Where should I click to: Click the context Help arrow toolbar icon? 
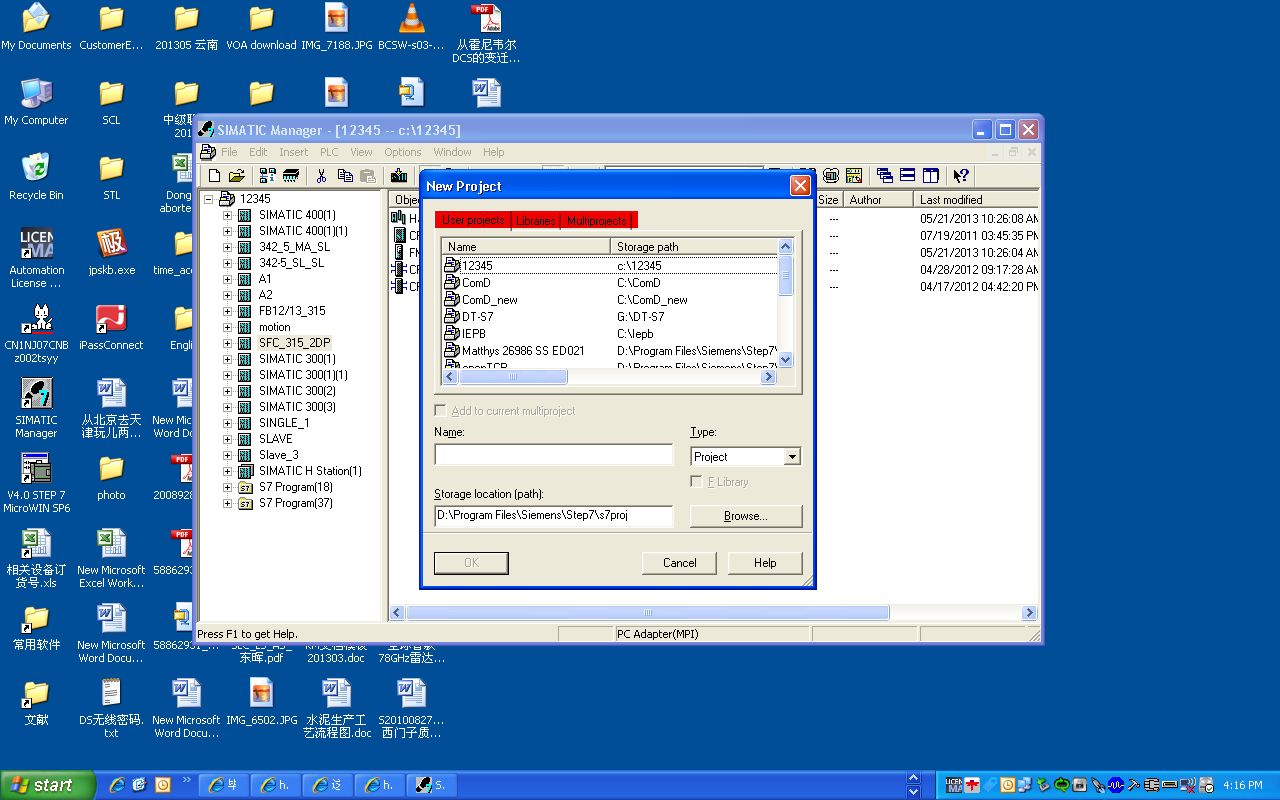pyautogui.click(x=961, y=176)
